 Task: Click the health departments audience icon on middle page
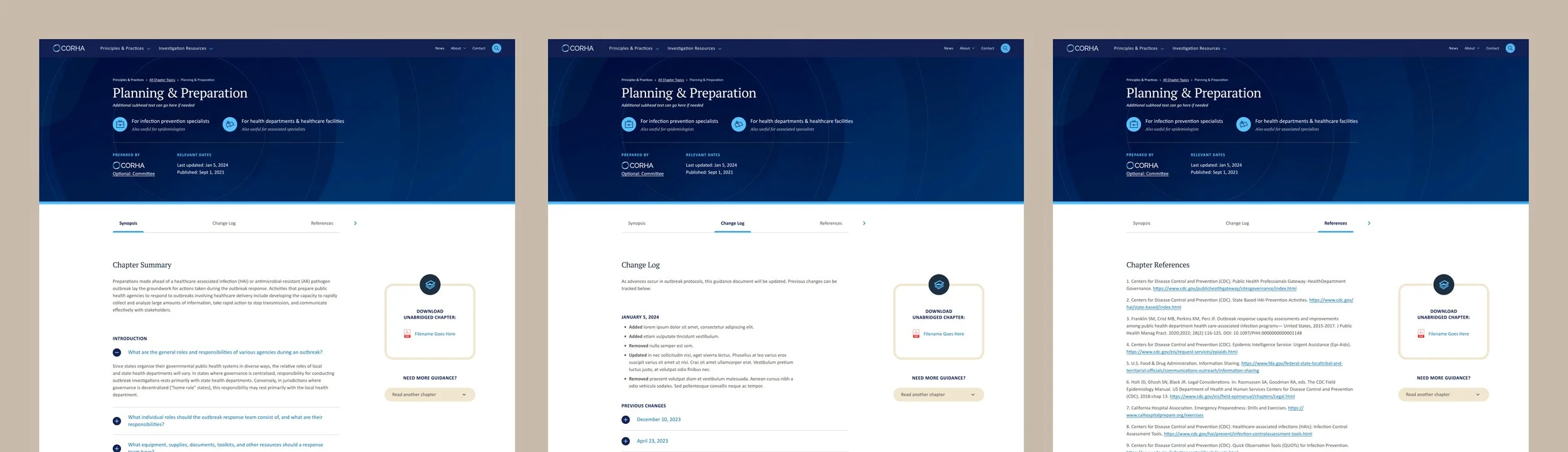tap(739, 125)
